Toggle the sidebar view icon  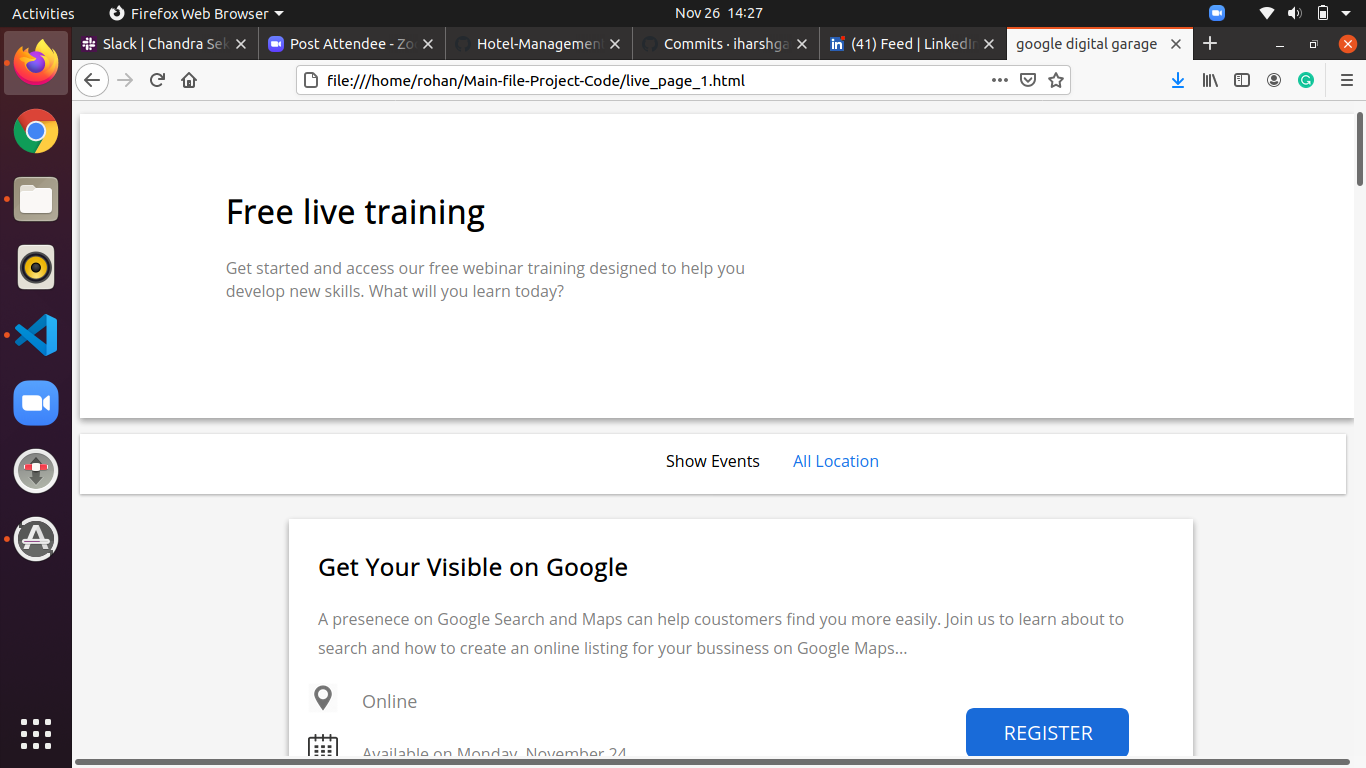[1242, 80]
